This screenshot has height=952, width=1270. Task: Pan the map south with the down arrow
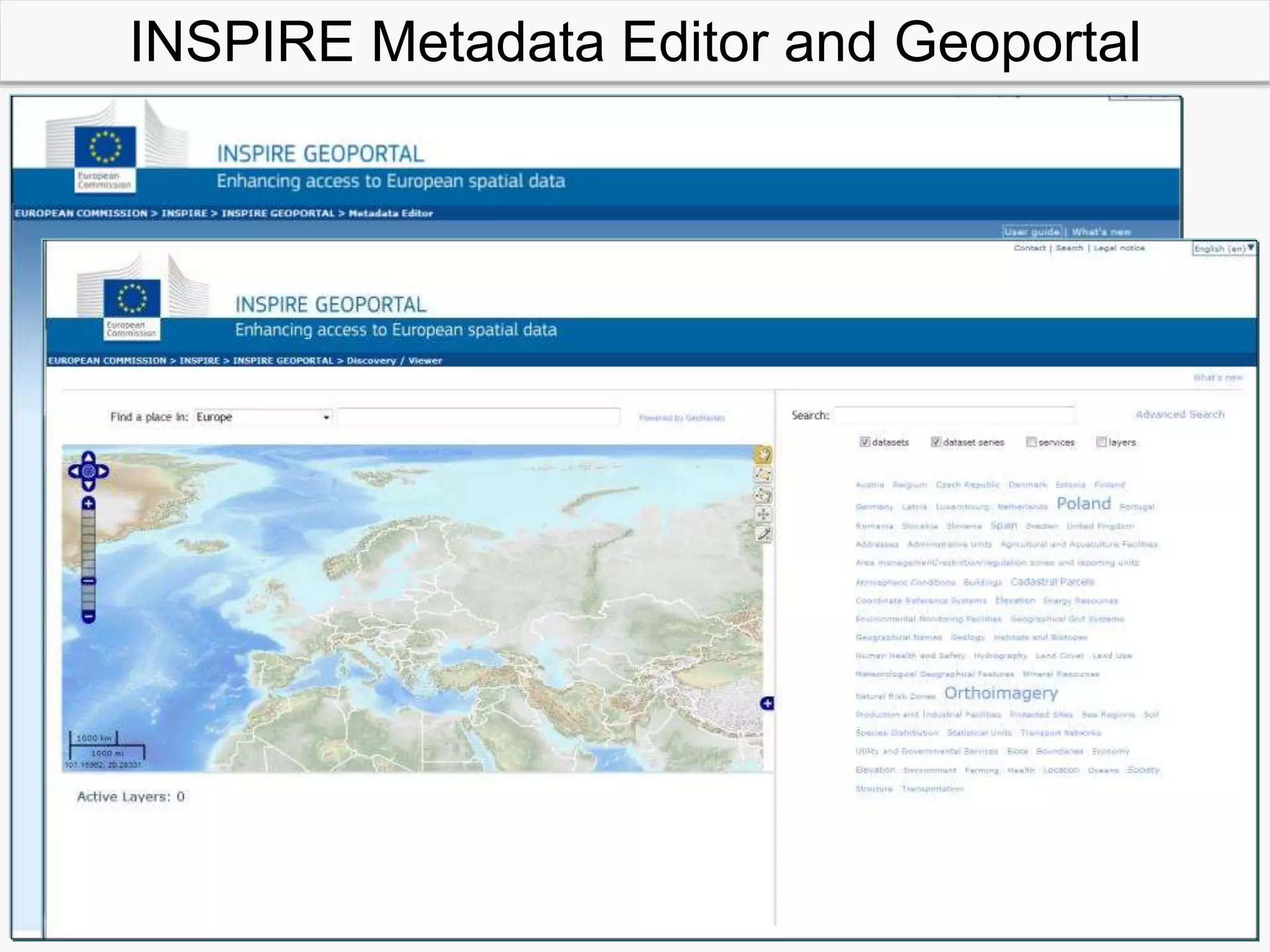88,485
